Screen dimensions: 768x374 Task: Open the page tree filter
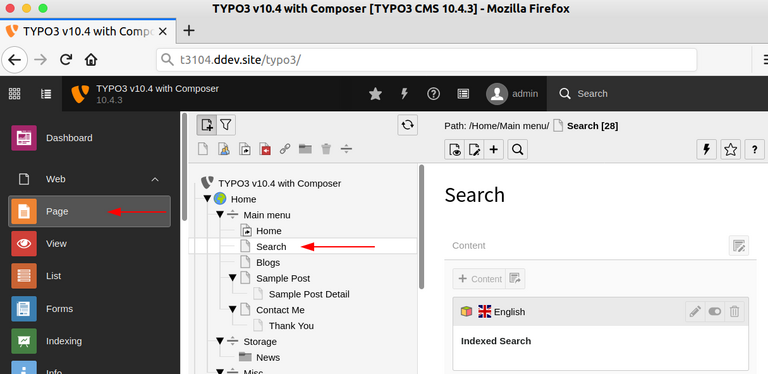(x=225, y=125)
